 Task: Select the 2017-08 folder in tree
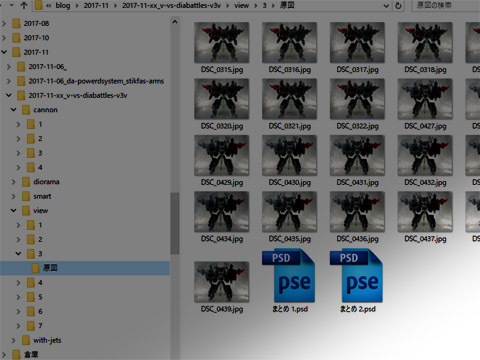point(36,23)
